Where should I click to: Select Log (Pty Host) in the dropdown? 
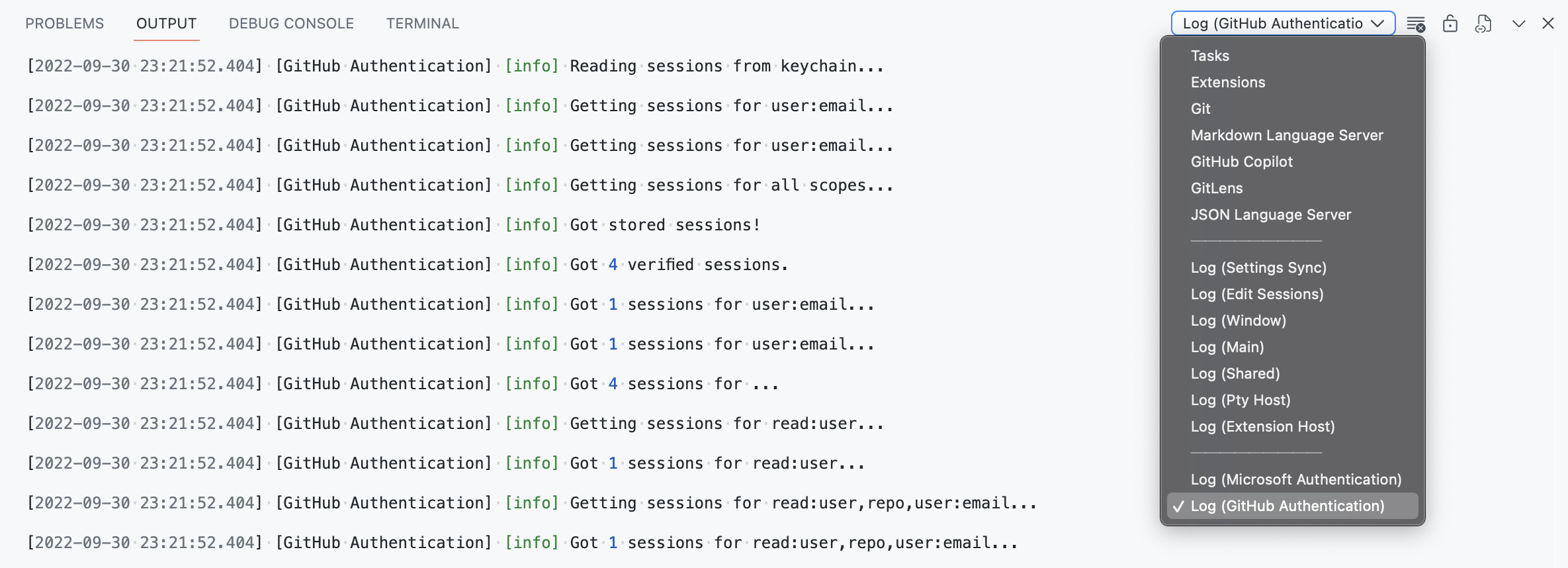pos(1240,400)
